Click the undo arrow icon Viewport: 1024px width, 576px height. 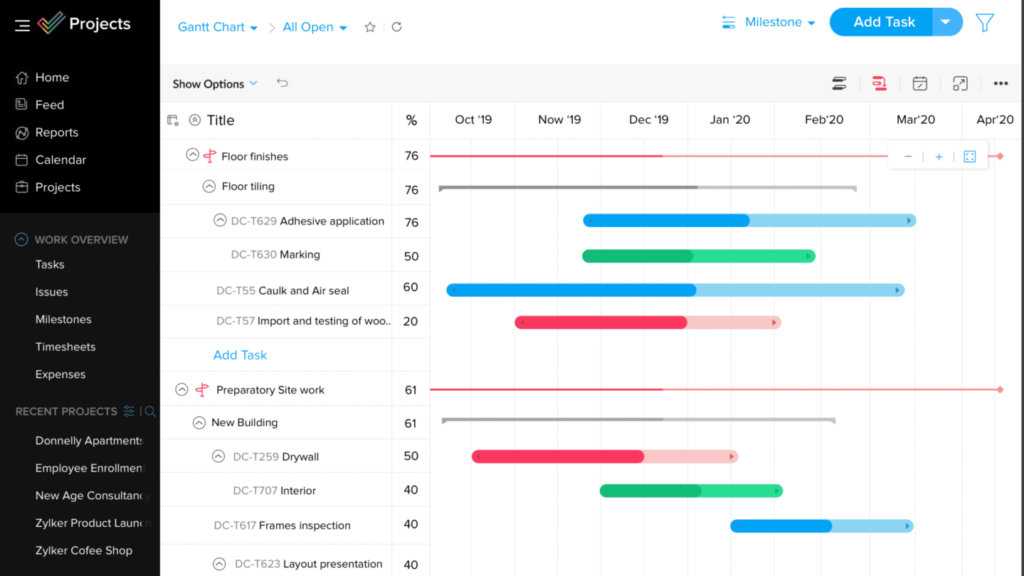[282, 84]
